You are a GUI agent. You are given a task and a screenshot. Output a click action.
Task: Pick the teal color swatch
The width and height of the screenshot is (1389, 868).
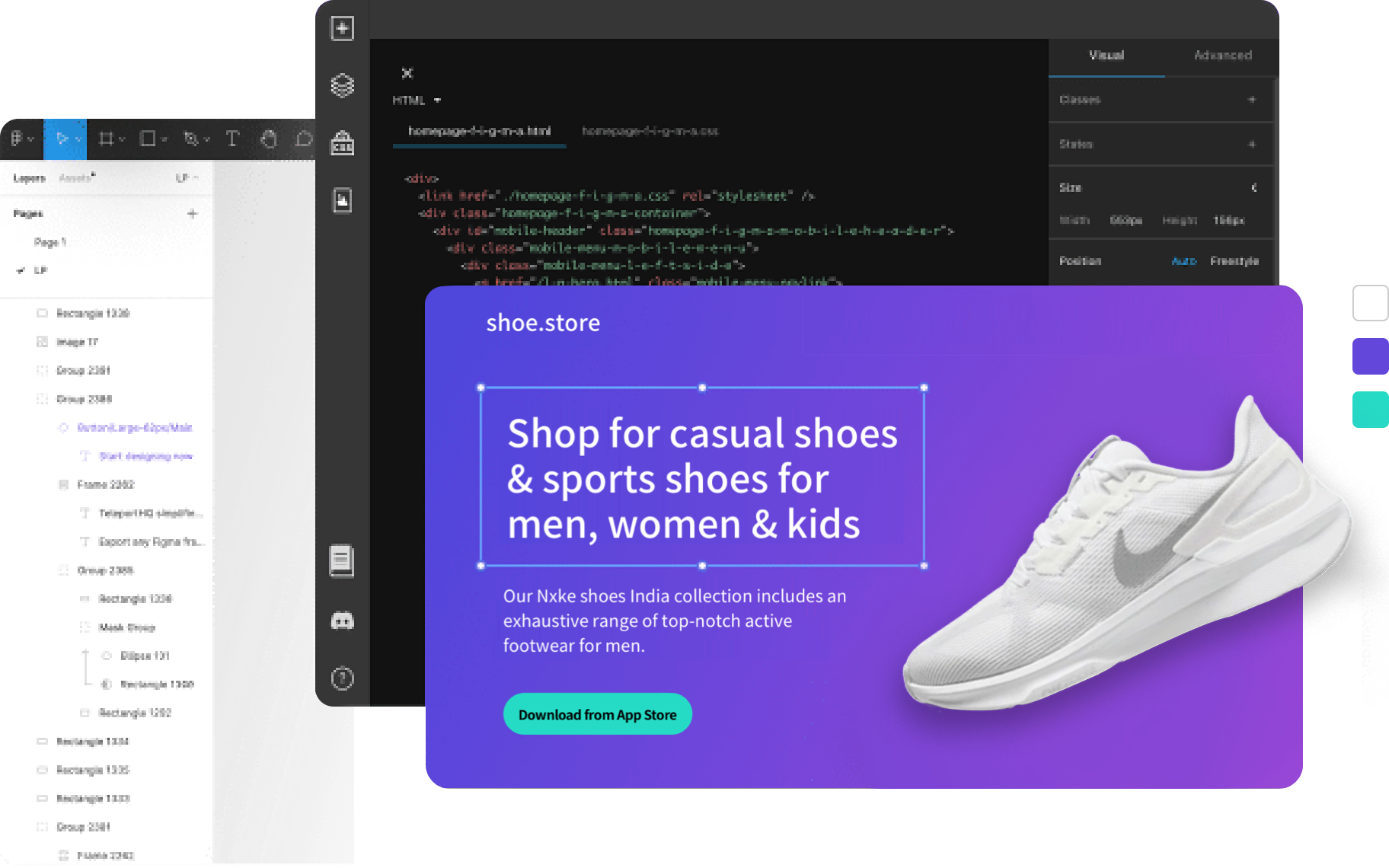pyautogui.click(x=1369, y=410)
